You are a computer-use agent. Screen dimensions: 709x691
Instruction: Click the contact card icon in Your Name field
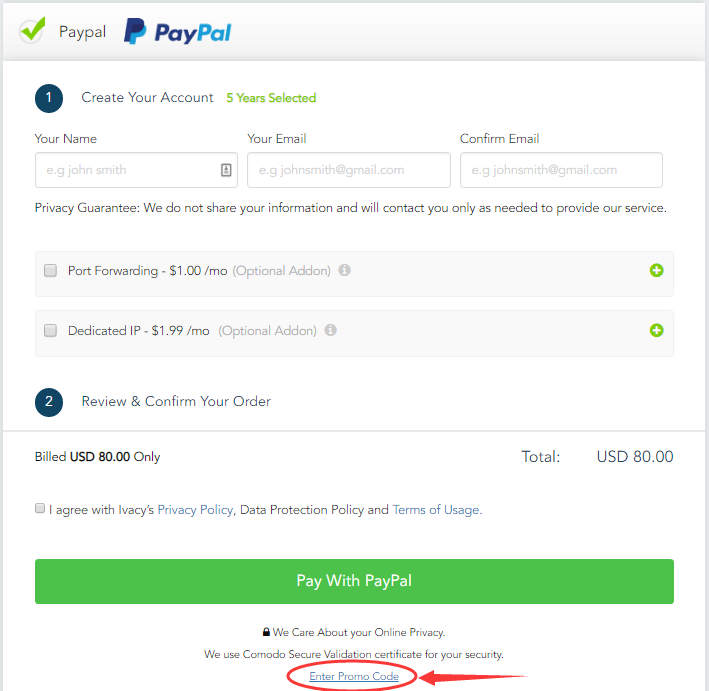click(226, 170)
